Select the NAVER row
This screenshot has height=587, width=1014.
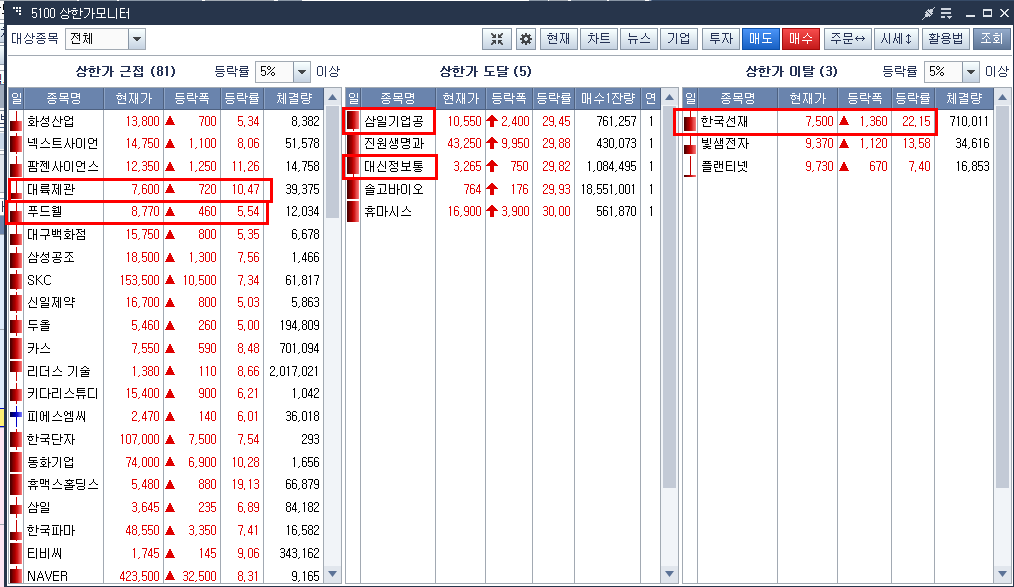pos(166,575)
